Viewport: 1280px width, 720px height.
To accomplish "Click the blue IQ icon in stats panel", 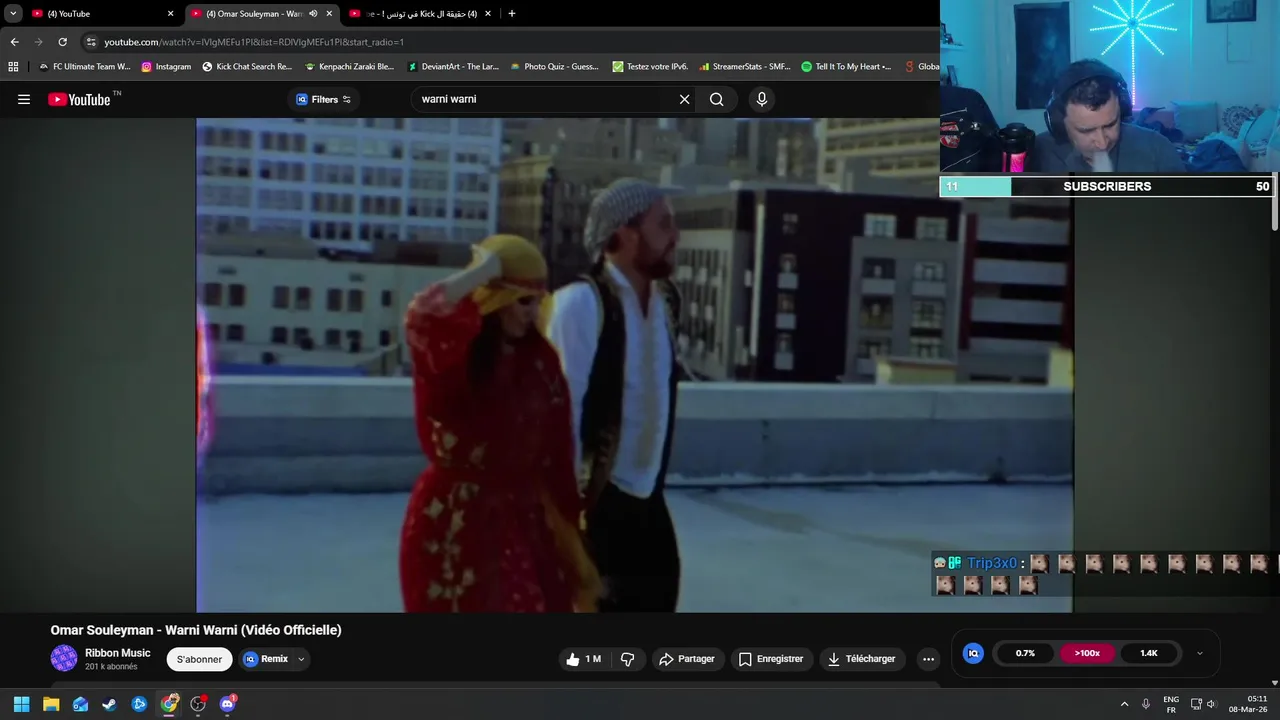I will point(973,653).
